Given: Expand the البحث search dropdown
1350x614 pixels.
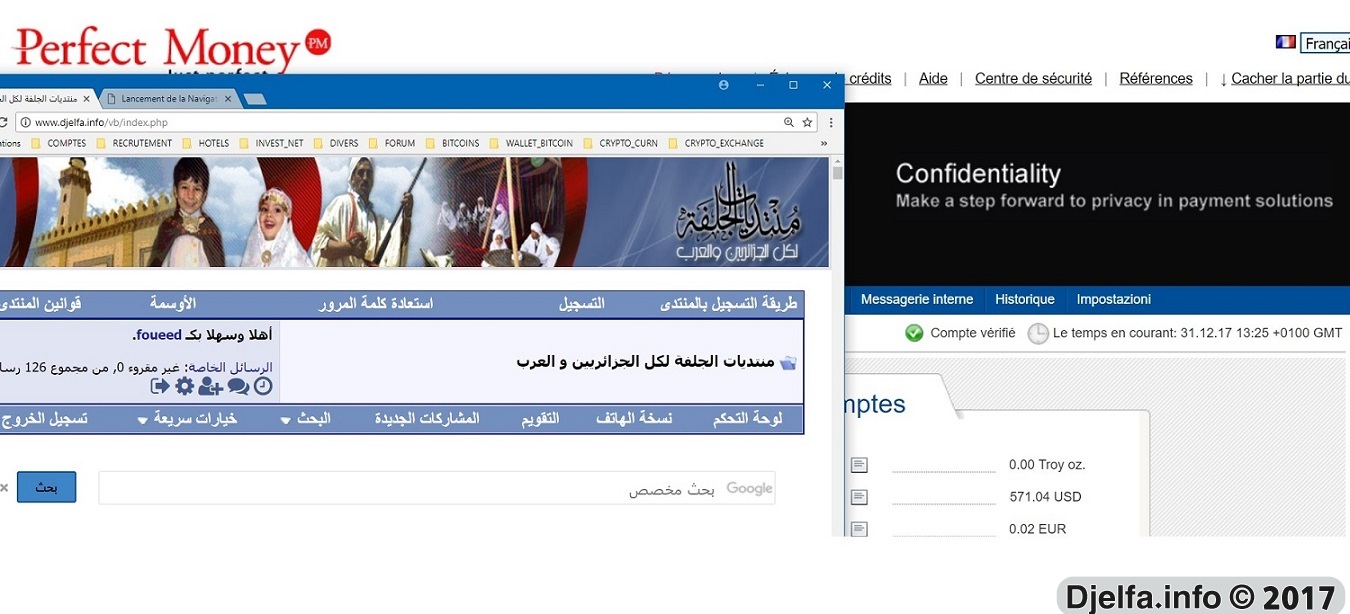Looking at the screenshot, I should tap(306, 419).
